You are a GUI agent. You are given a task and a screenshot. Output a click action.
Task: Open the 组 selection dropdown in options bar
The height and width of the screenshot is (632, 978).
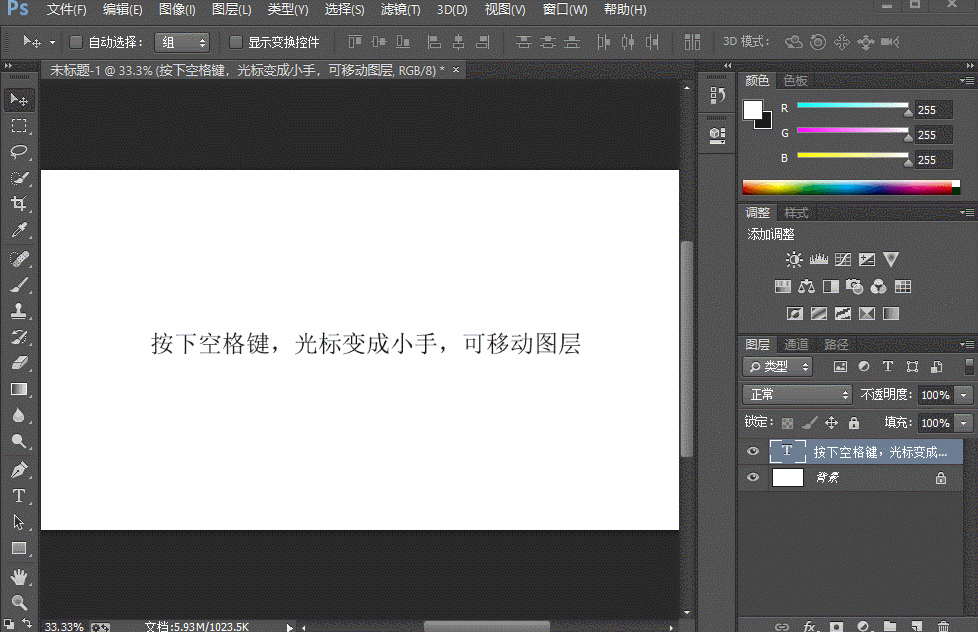point(180,42)
